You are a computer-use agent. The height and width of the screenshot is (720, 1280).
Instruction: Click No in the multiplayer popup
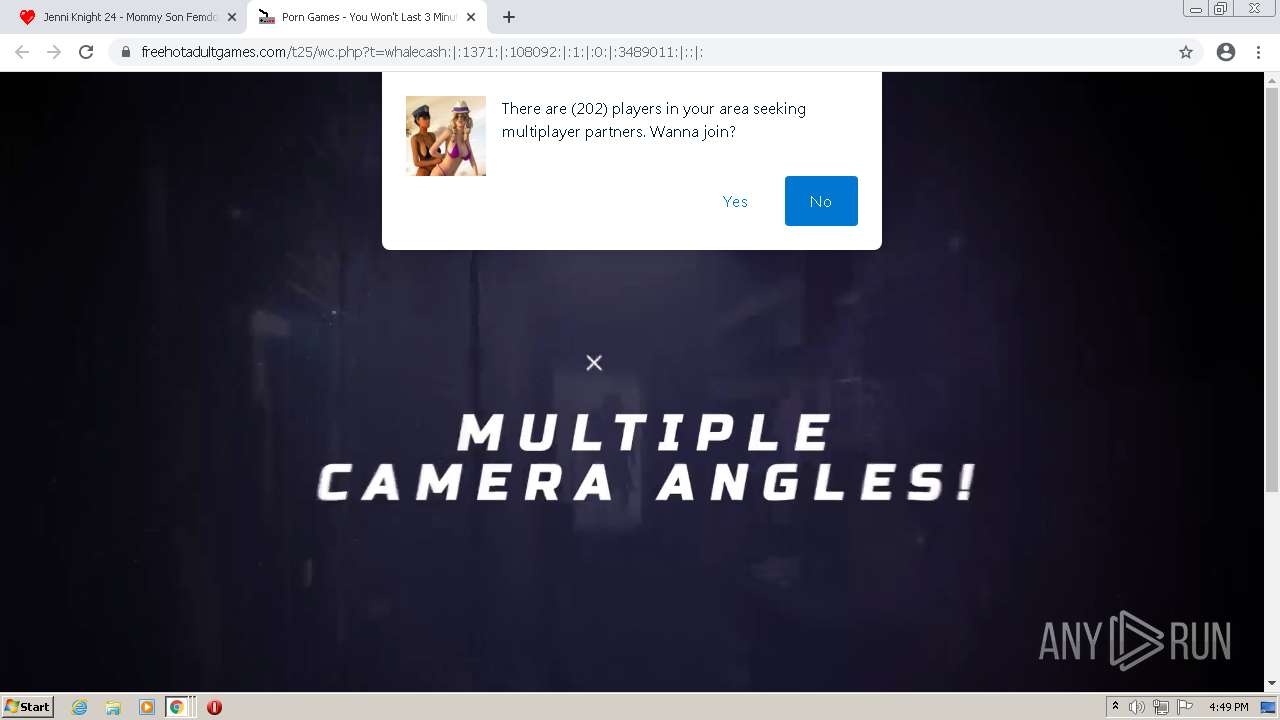click(x=821, y=201)
